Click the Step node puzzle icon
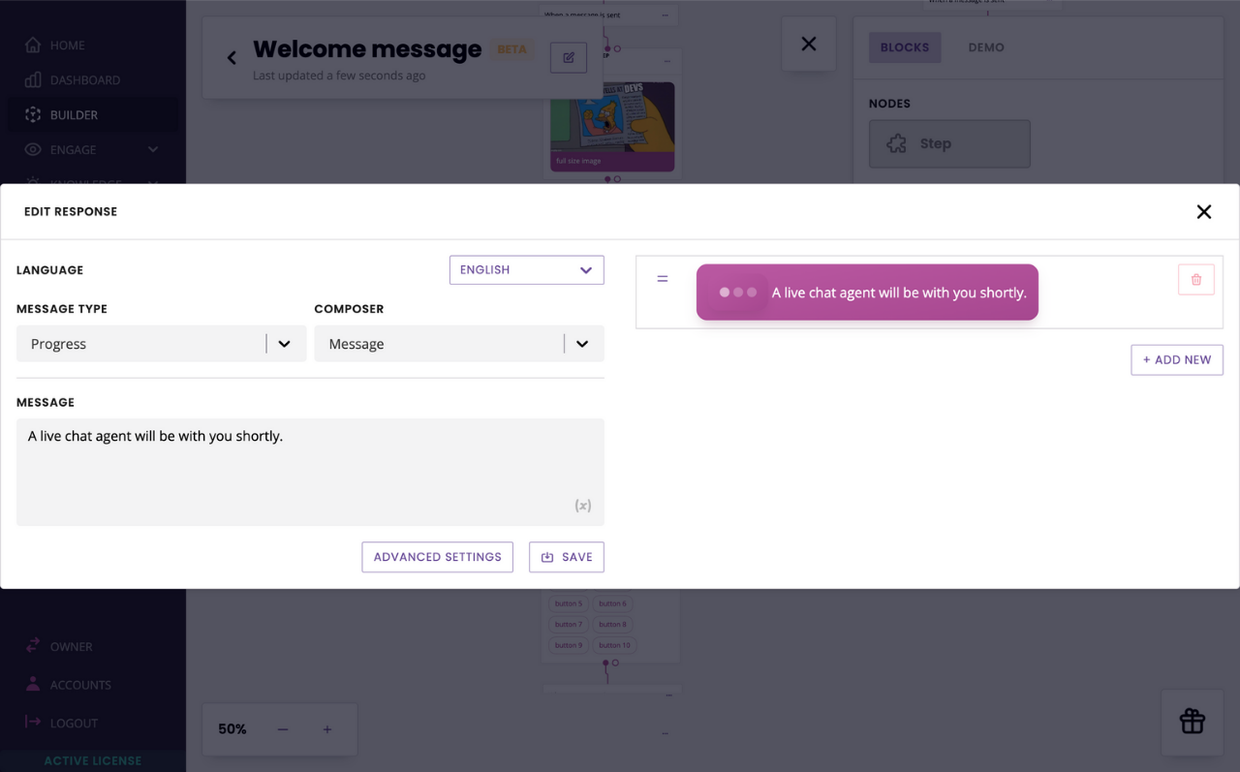This screenshot has height=772, width=1240. [897, 143]
